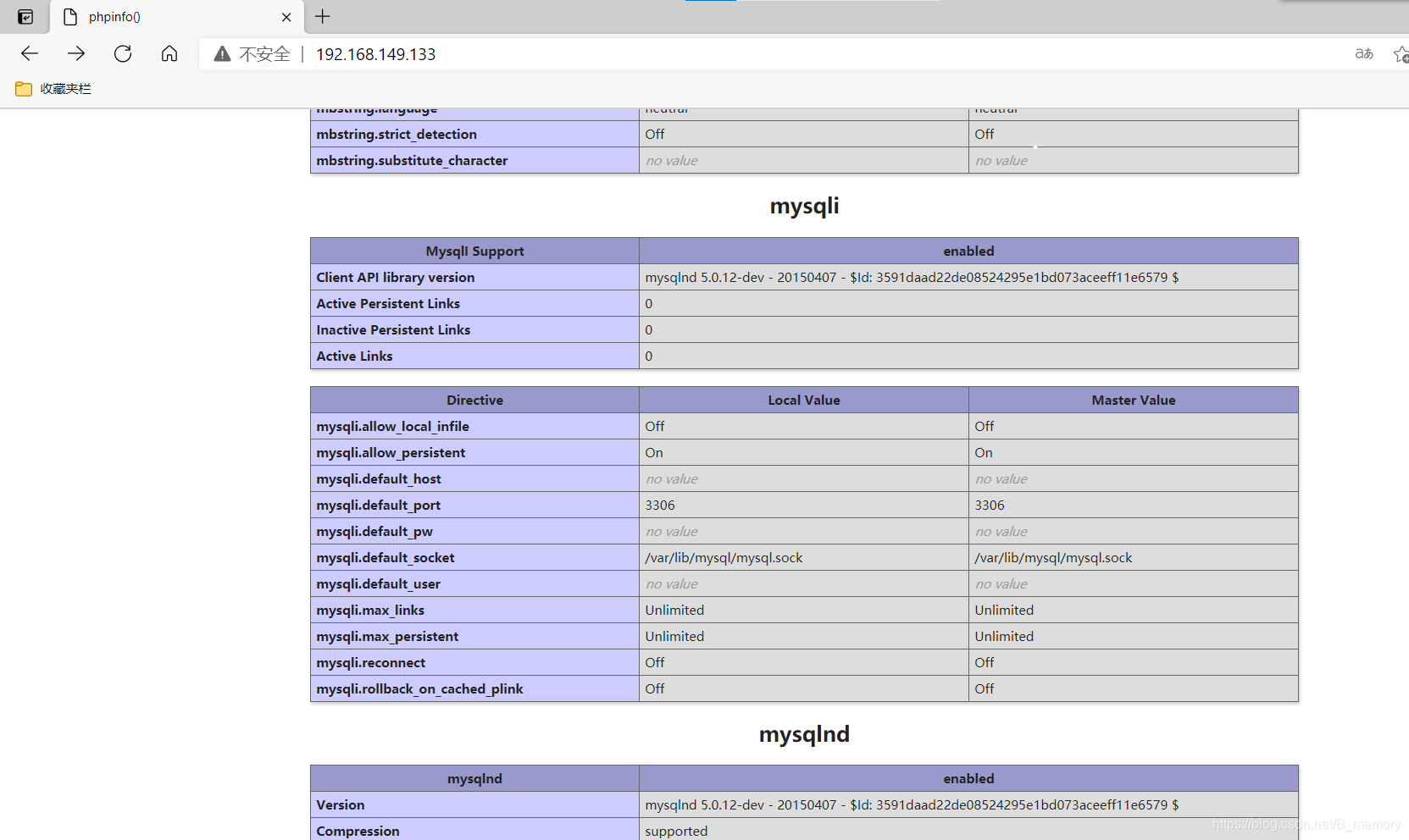
Task: Click the Local Value column header
Action: [x=804, y=401]
